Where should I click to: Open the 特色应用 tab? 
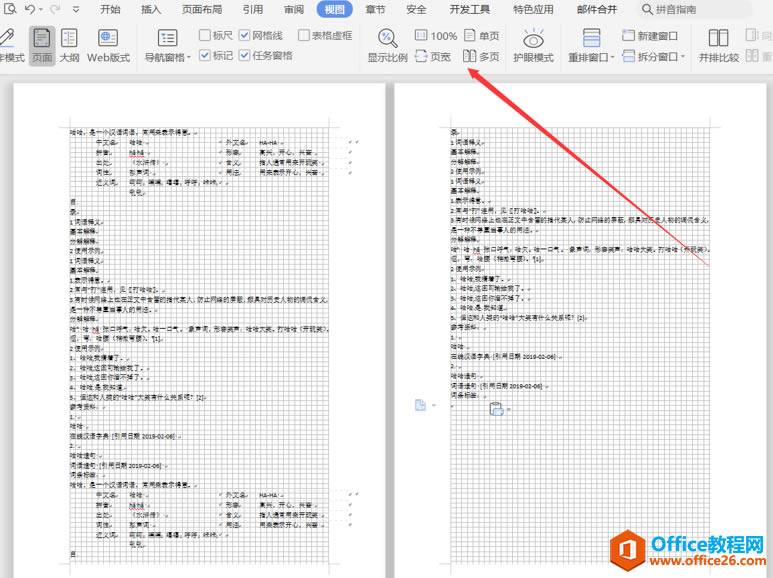533,9
